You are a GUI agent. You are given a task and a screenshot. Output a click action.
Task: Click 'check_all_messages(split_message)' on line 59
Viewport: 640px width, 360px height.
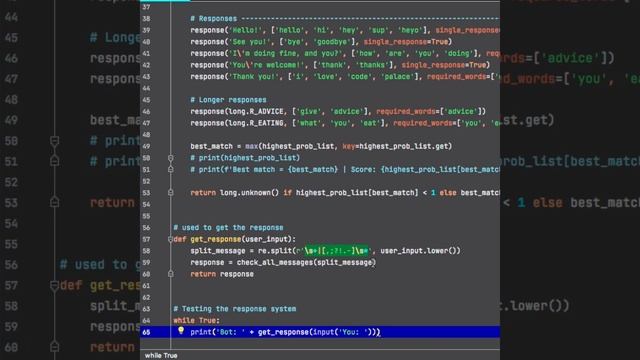tap(306, 262)
